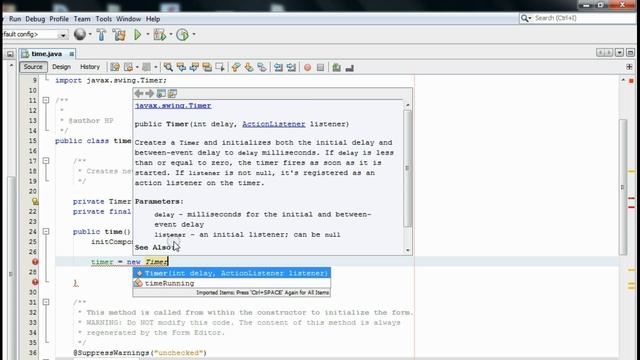Click the editor's vertical scrollbar thumb
Screen dimensions: 640x360
(623, 187)
